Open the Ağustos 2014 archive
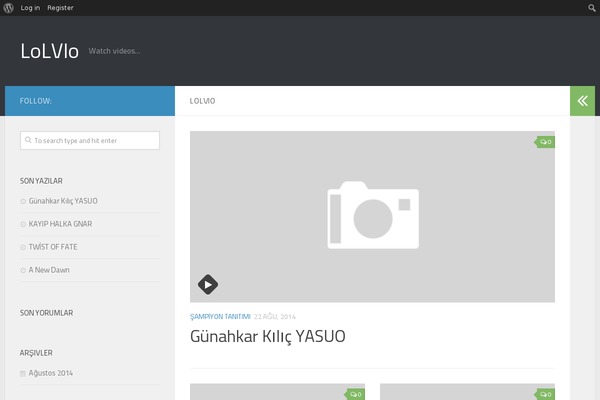 coord(51,373)
